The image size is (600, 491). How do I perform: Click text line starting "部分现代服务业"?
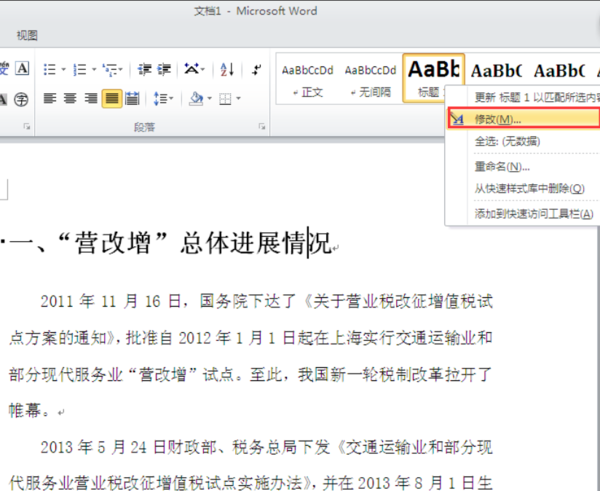click(x=251, y=375)
